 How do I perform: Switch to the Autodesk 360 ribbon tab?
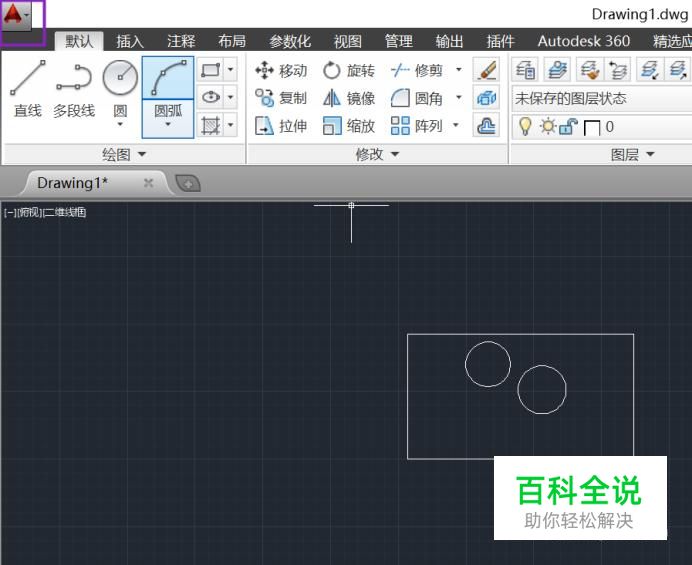[x=583, y=41]
